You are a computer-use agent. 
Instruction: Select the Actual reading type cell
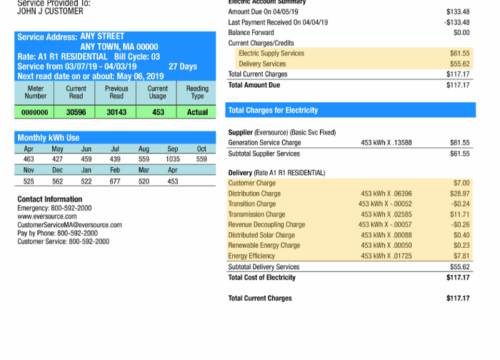[x=197, y=112]
